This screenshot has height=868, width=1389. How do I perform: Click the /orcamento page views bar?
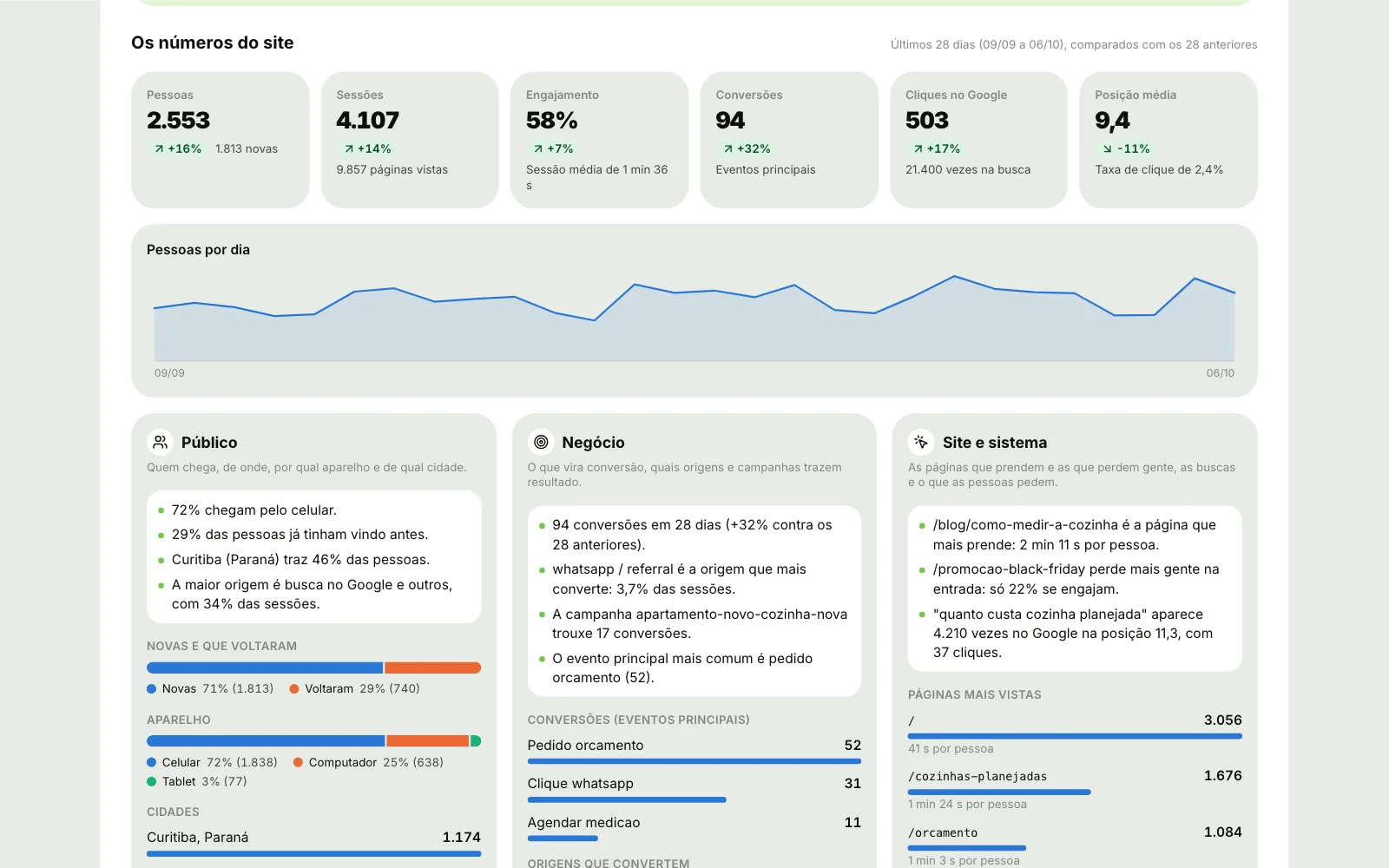(967, 848)
